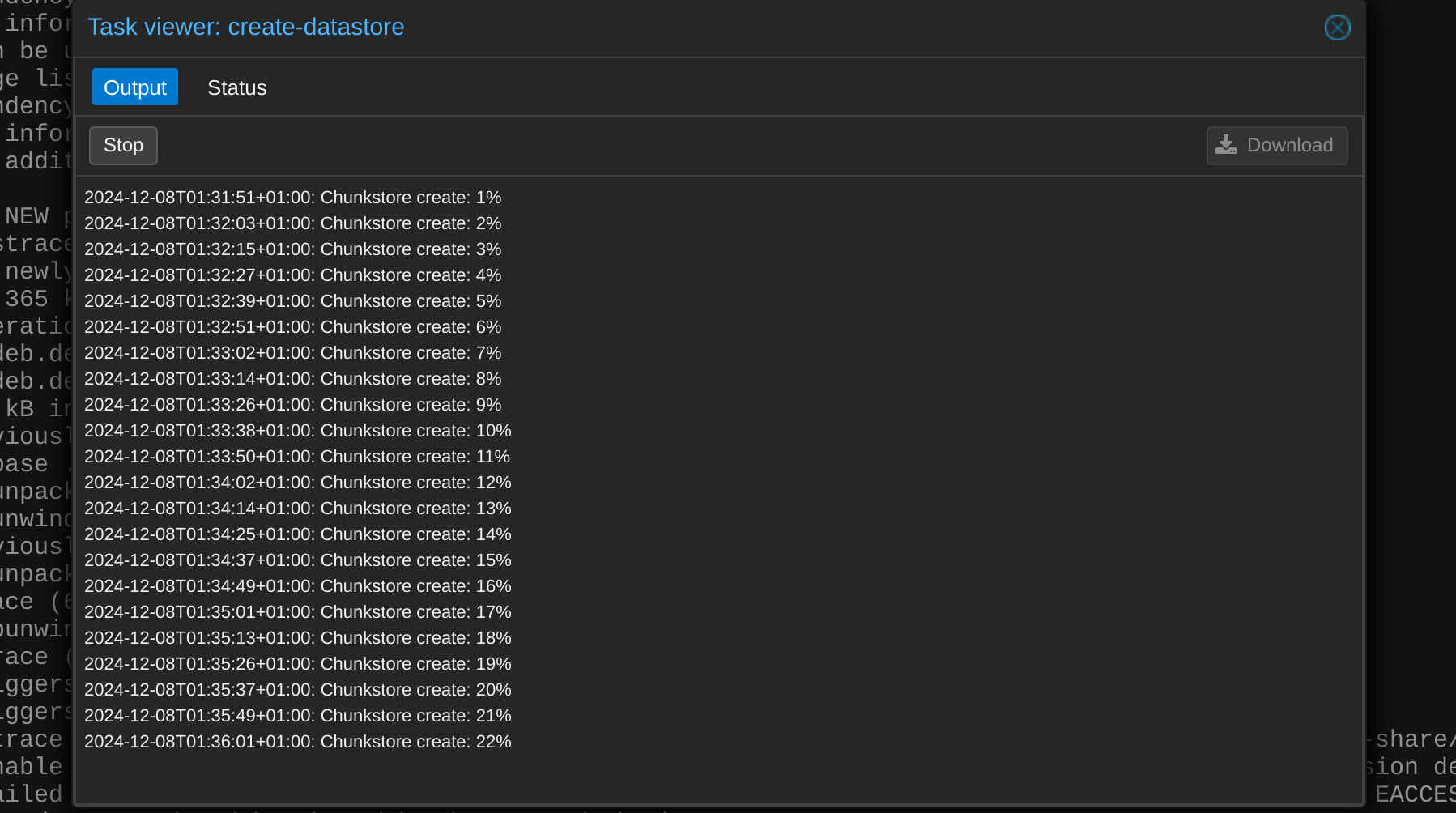1456x813 pixels.
Task: Select the latest Chunkstore create: 22% line
Action: coord(298,742)
